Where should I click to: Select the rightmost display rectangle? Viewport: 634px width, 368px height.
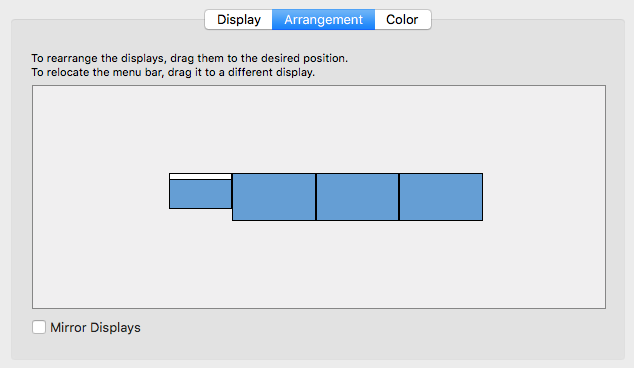tap(441, 197)
